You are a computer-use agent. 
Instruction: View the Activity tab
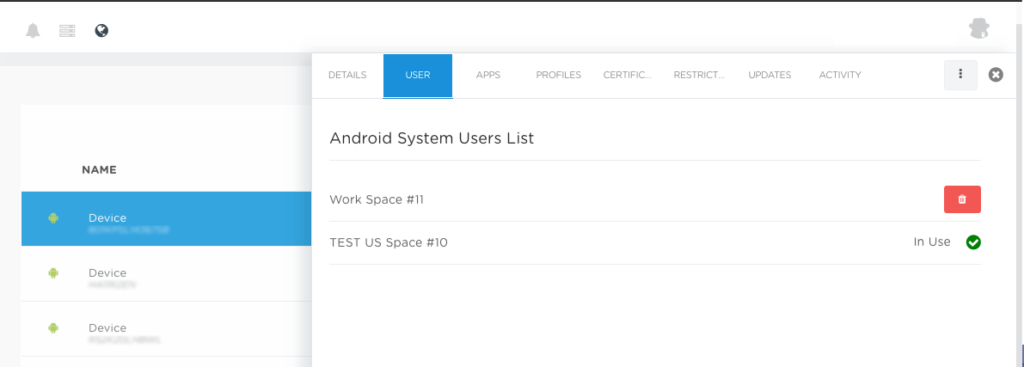point(840,75)
